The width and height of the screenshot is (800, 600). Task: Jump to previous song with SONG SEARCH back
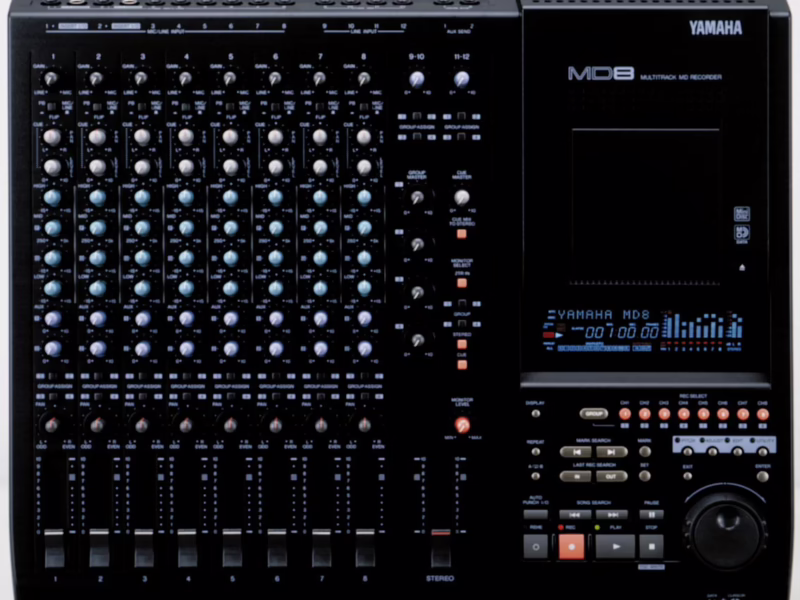[575, 515]
